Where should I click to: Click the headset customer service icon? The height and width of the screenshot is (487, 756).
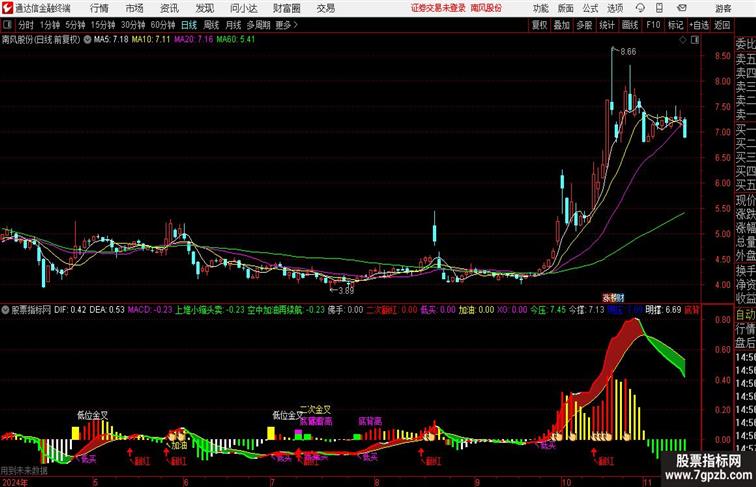(x=640, y=8)
